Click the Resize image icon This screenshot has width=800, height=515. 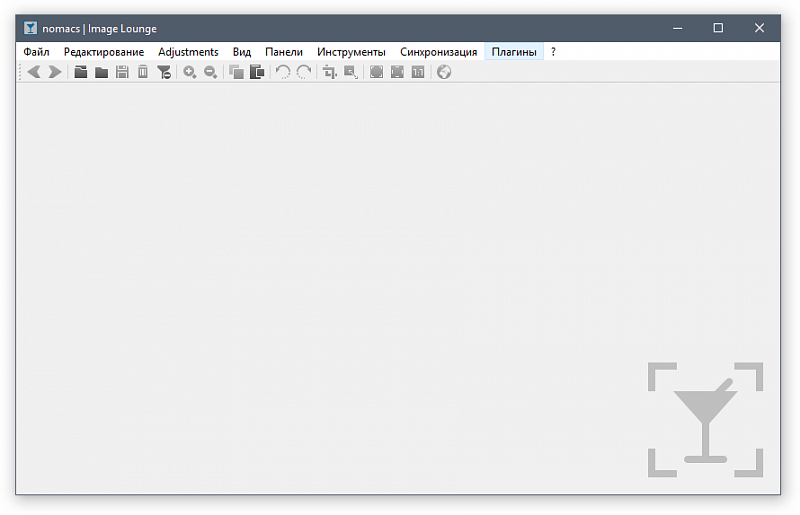[x=351, y=72]
